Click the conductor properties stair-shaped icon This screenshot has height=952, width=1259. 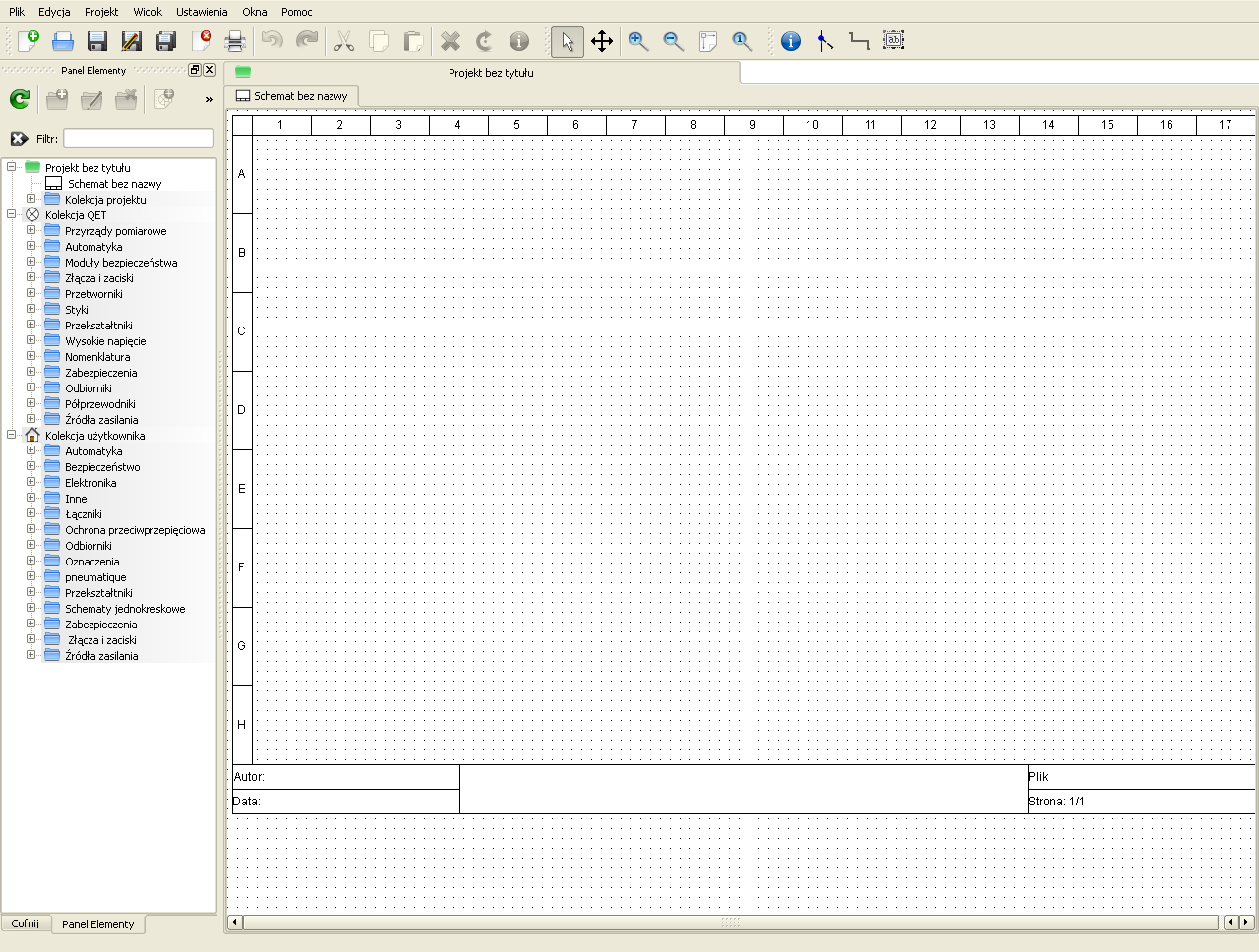(x=859, y=41)
